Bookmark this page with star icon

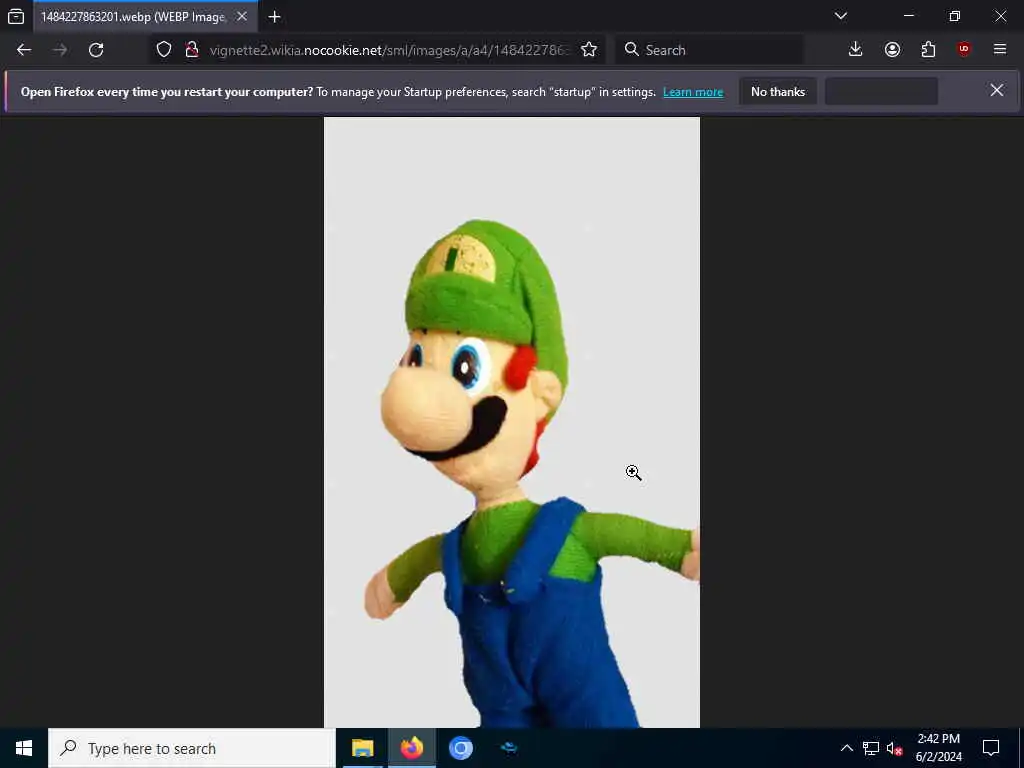[589, 50]
